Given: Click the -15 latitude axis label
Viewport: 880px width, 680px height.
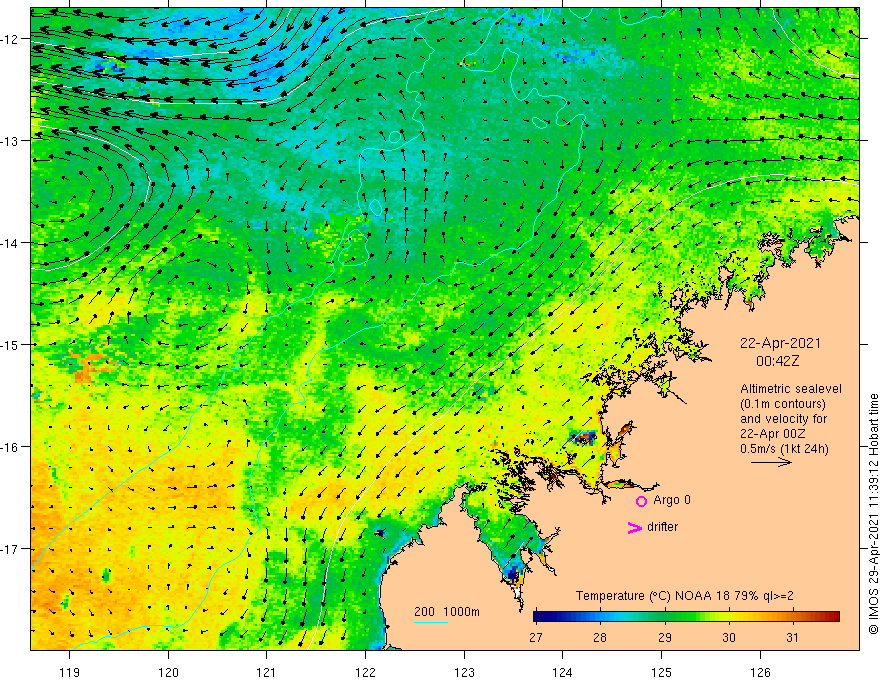Looking at the screenshot, I should click(11, 344).
